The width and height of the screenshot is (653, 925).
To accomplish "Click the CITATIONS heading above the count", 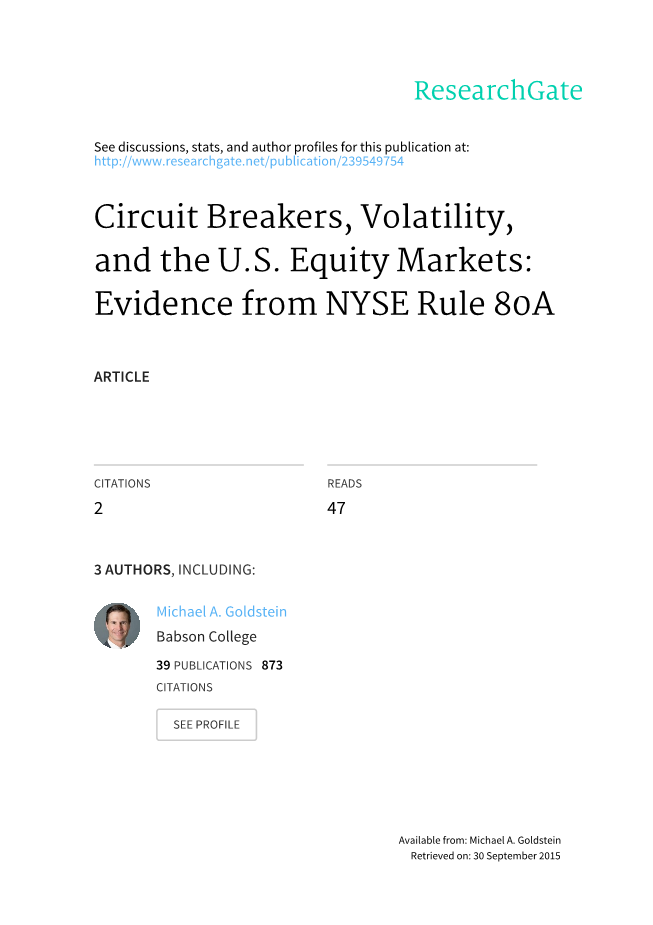I will [x=122, y=484].
